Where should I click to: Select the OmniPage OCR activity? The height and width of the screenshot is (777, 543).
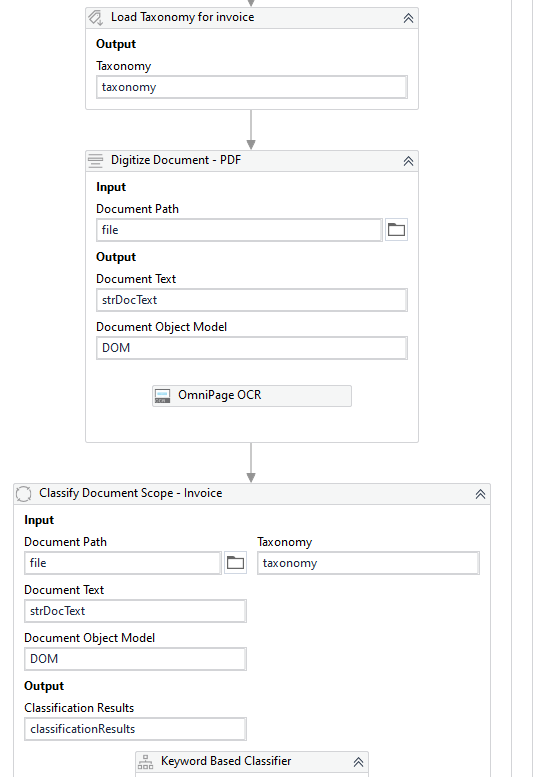pyautogui.click(x=252, y=396)
